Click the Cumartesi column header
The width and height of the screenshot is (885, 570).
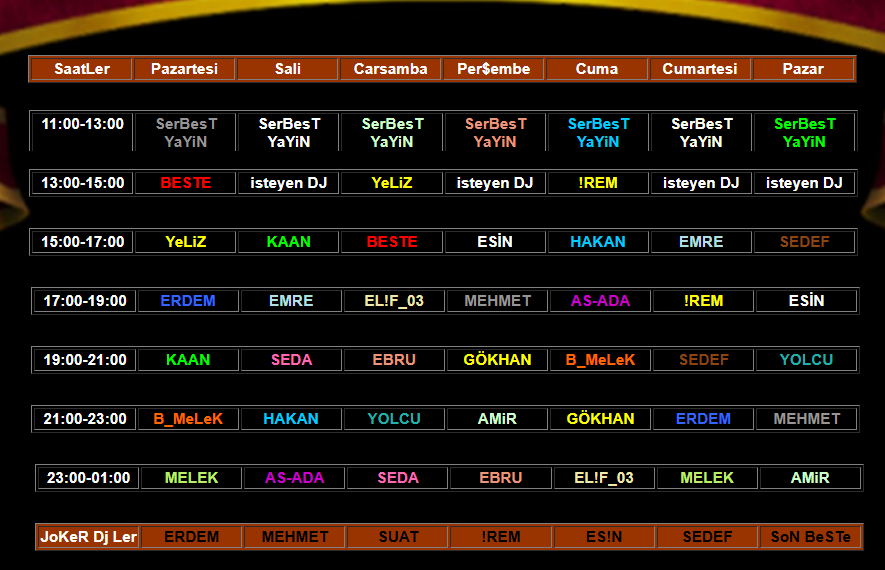pos(700,69)
